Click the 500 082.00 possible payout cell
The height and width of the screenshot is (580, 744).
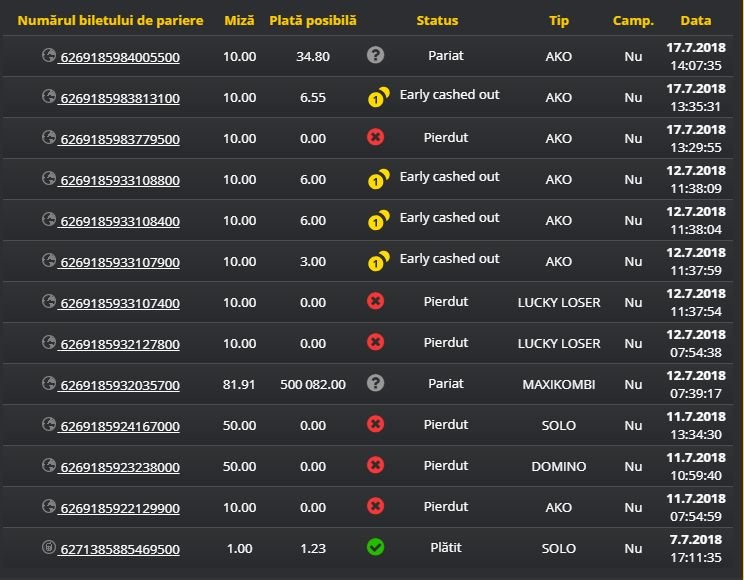click(x=313, y=384)
